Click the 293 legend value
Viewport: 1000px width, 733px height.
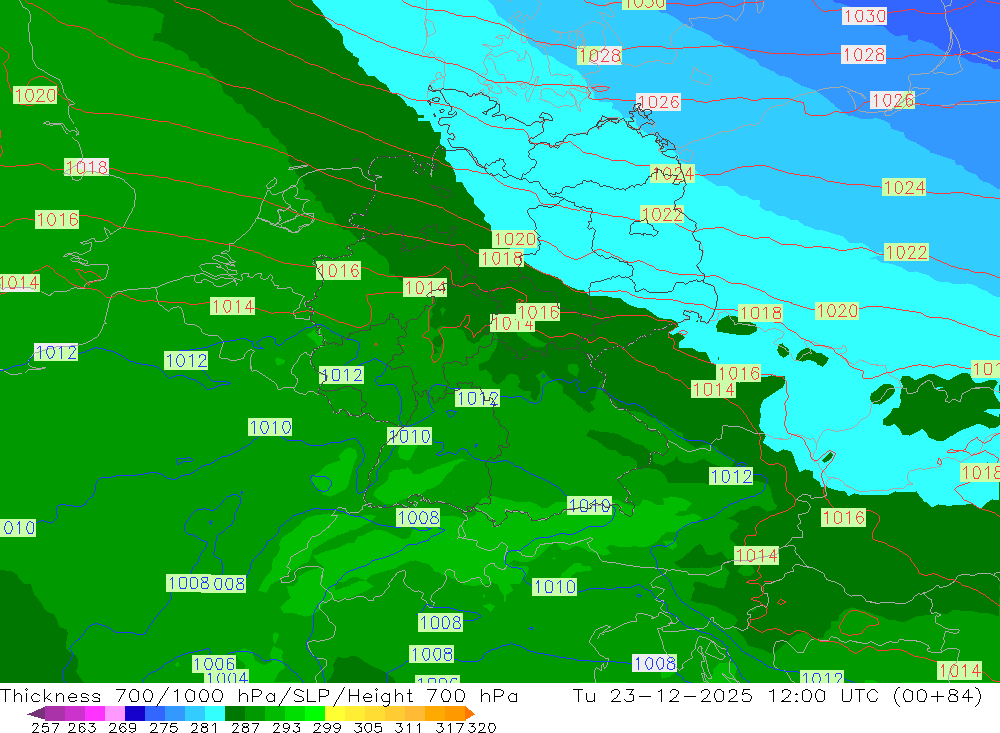(286, 727)
